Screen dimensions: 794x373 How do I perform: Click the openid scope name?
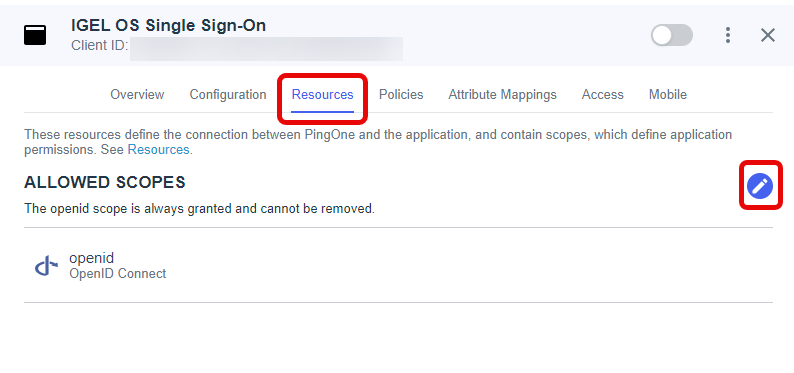[92, 258]
